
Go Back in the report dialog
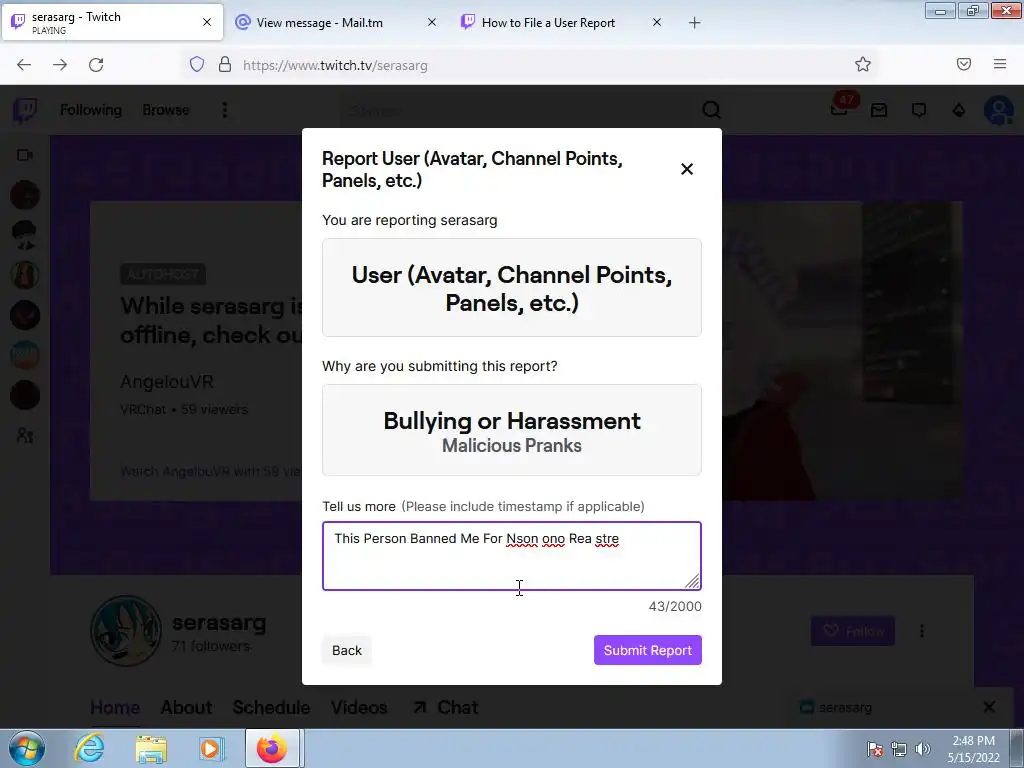coord(346,650)
